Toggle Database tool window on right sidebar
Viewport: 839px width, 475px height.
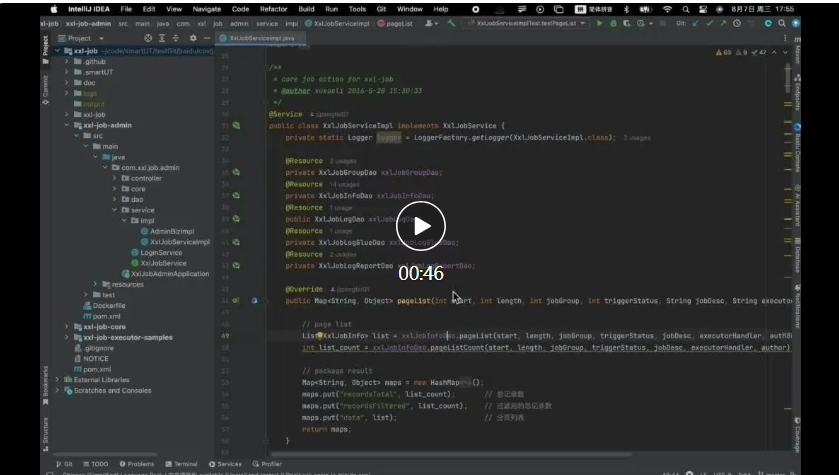tap(797, 255)
